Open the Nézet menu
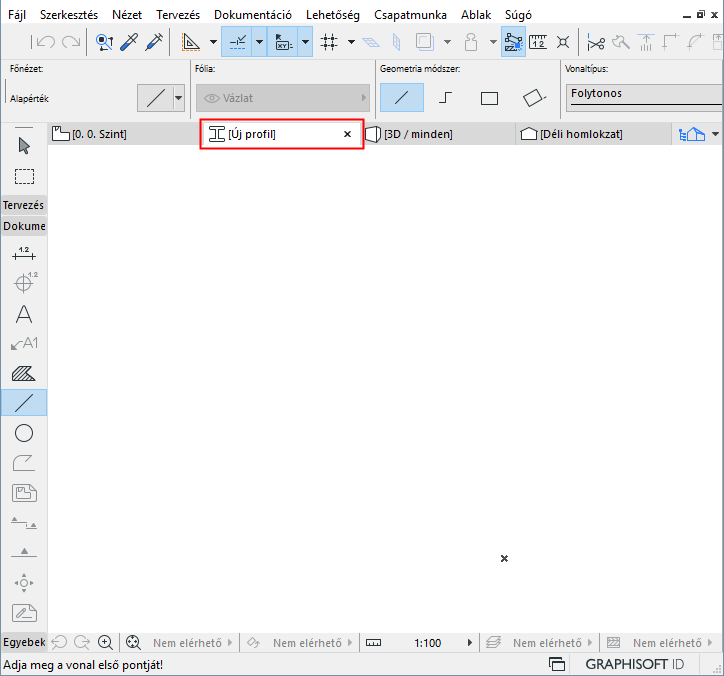The width and height of the screenshot is (724, 676). point(127,15)
